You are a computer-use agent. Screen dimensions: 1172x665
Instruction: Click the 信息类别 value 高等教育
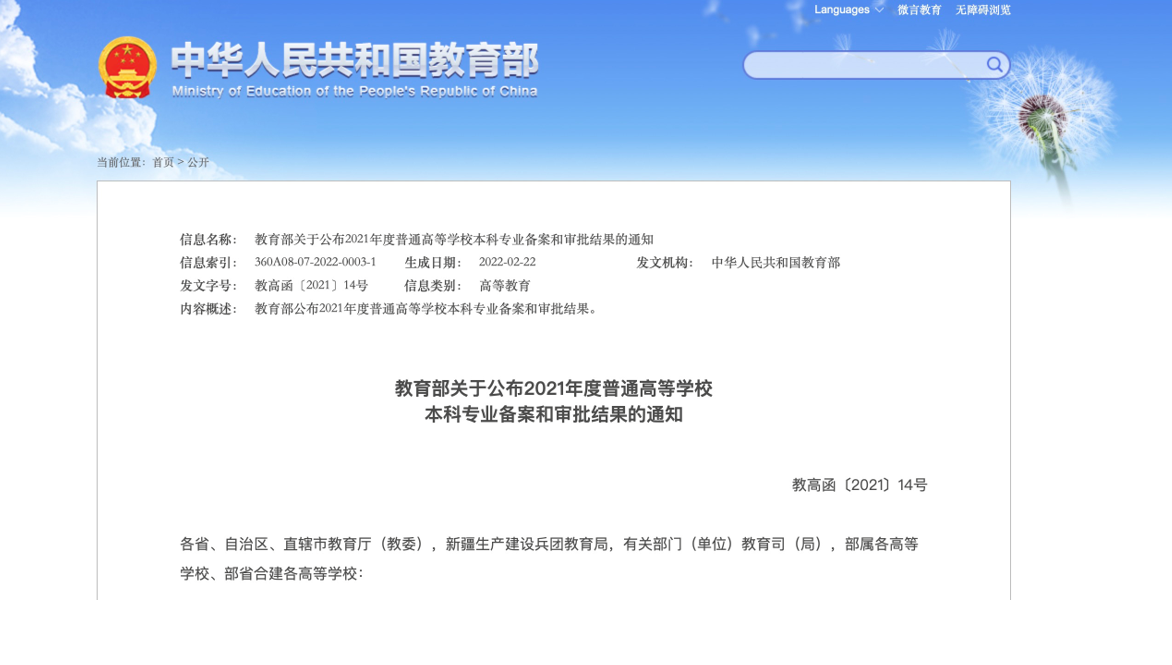(x=505, y=286)
